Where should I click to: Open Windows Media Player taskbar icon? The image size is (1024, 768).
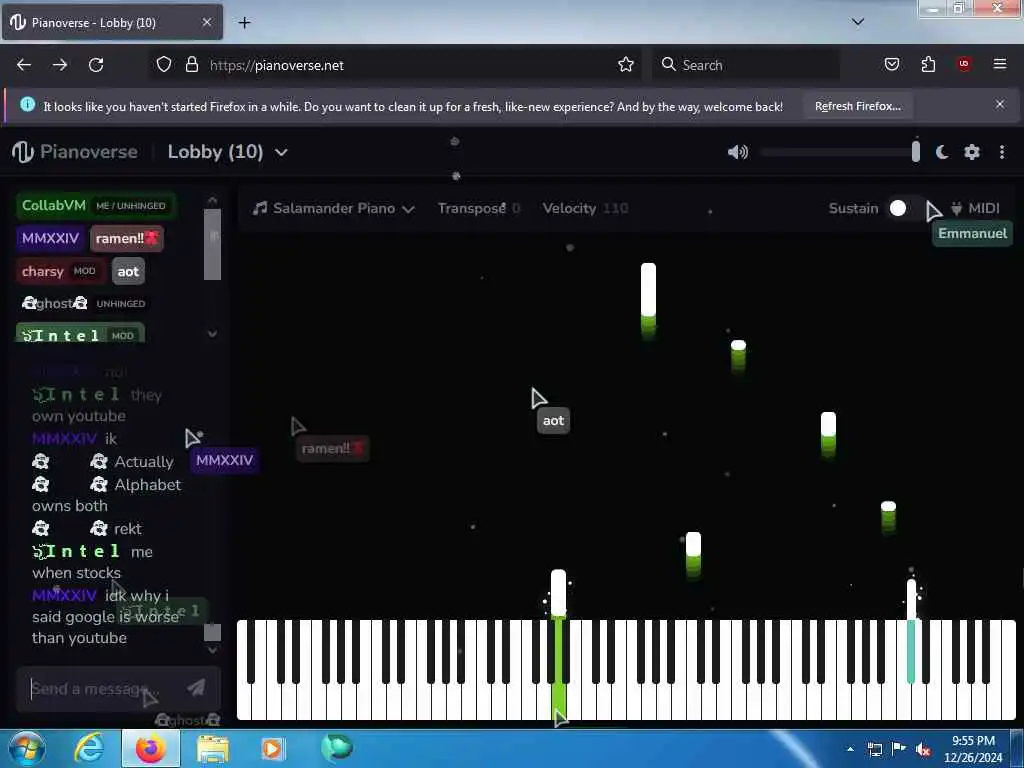point(272,749)
